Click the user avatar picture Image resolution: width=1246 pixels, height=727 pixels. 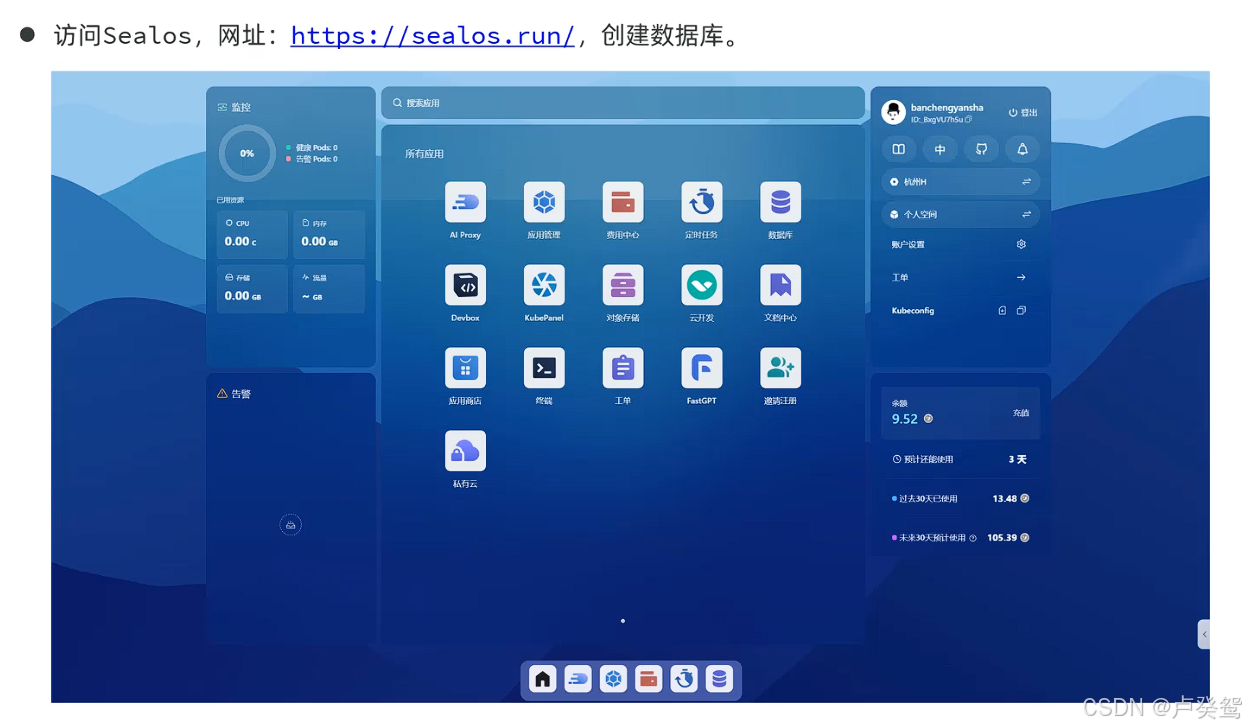click(893, 112)
